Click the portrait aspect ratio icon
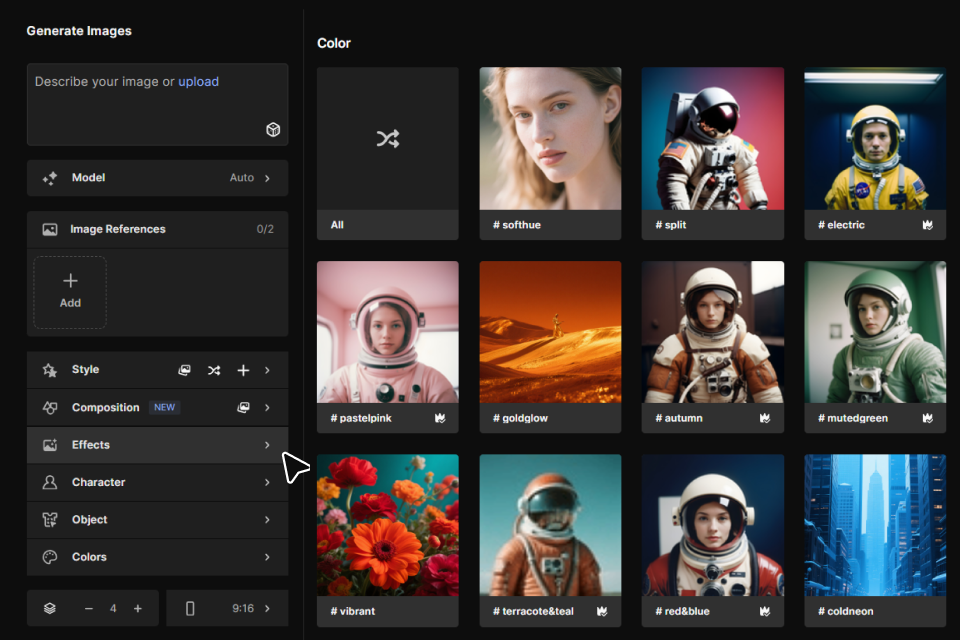Screen dimensions: 960x640 190,608
